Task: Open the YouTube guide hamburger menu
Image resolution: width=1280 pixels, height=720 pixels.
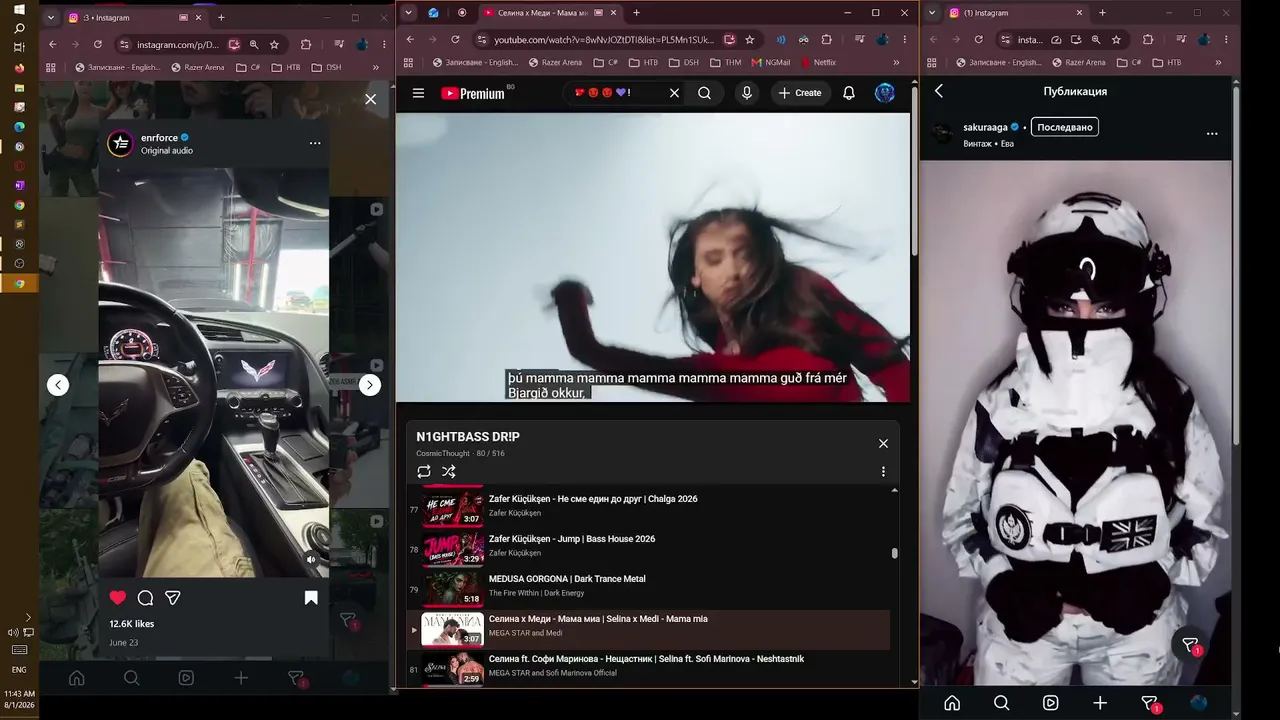Action: coord(418,93)
